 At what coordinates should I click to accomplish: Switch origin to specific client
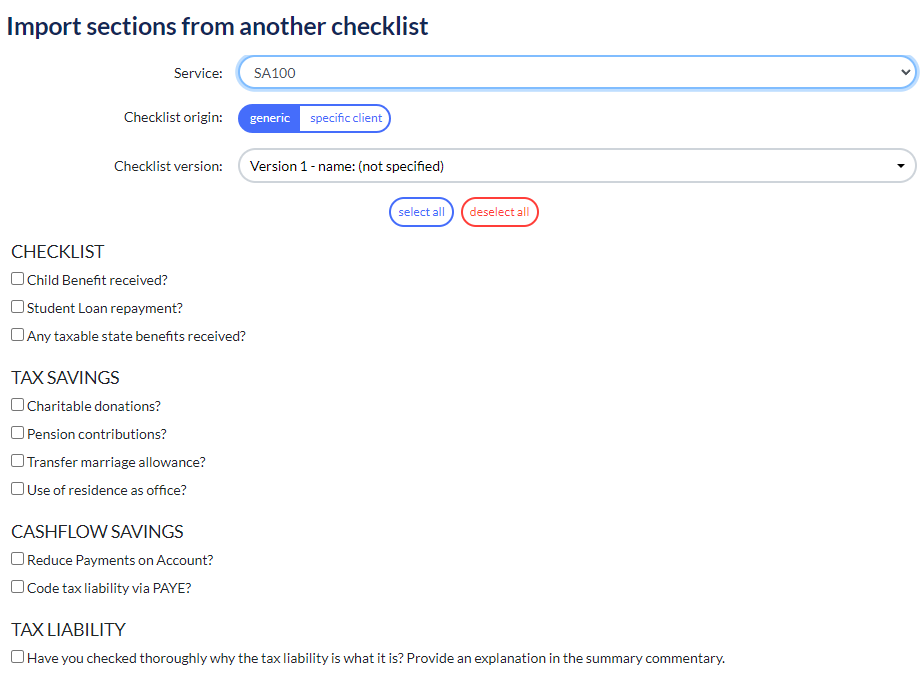point(346,118)
